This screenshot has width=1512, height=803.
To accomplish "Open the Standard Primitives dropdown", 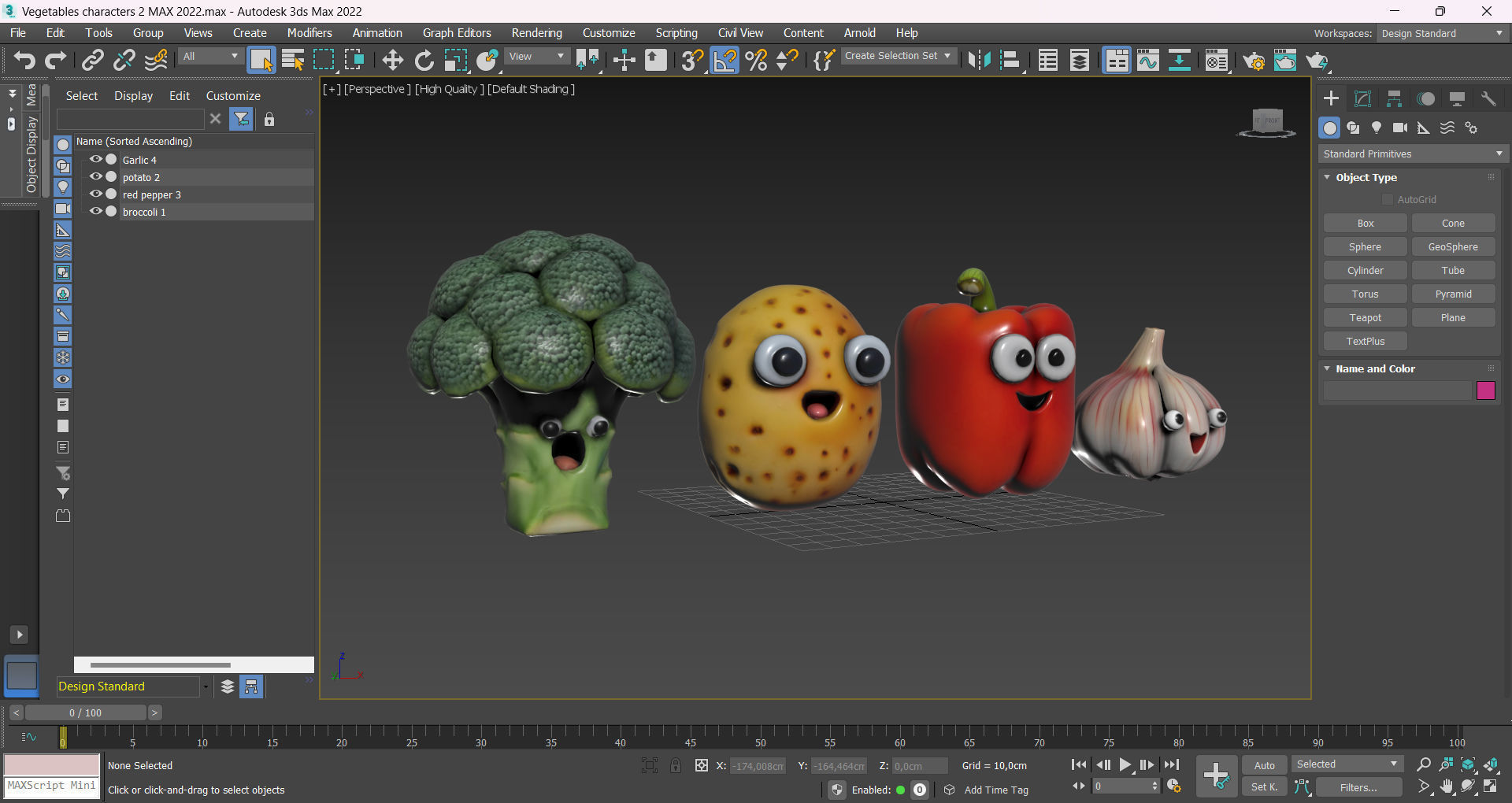I will (x=1414, y=154).
